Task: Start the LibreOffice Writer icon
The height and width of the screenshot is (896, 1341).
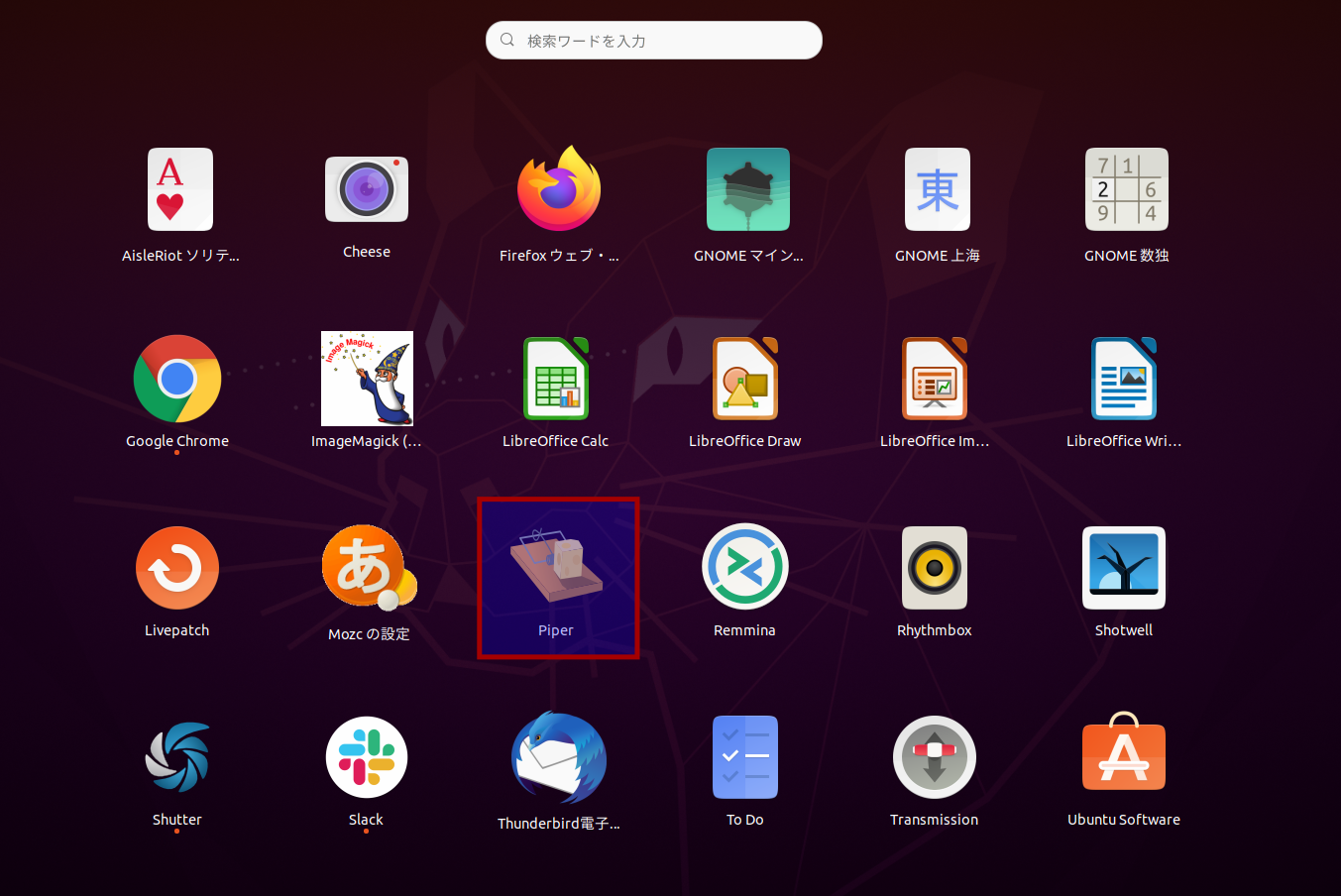Action: click(x=1124, y=379)
